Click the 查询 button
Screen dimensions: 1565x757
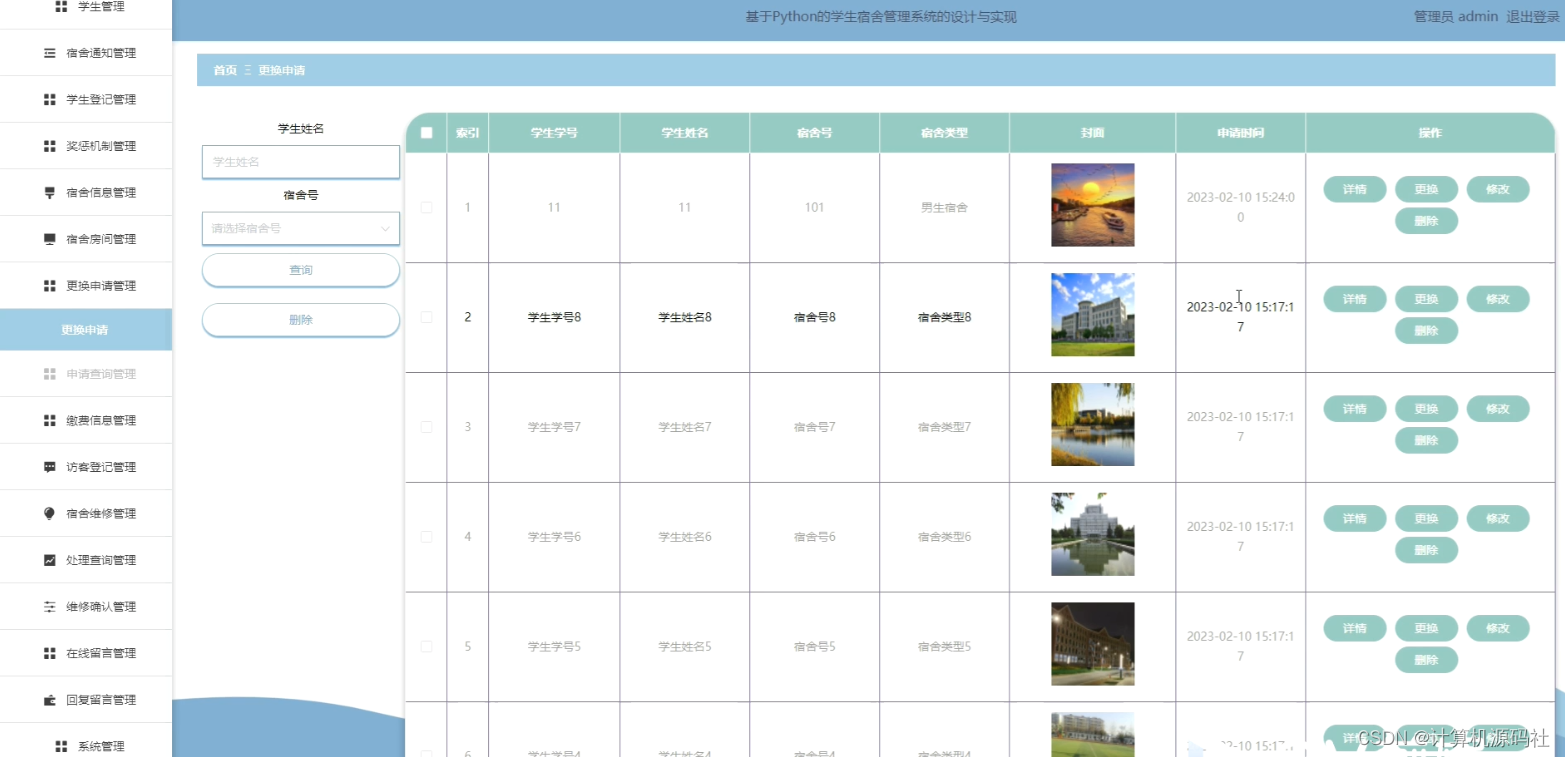tap(301, 270)
